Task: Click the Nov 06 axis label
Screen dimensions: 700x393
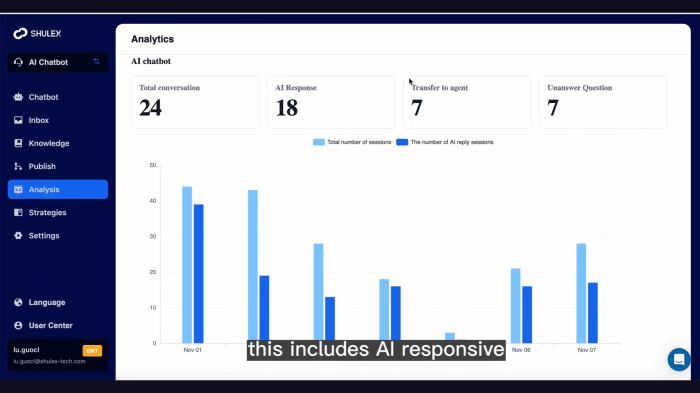Action: [521, 350]
